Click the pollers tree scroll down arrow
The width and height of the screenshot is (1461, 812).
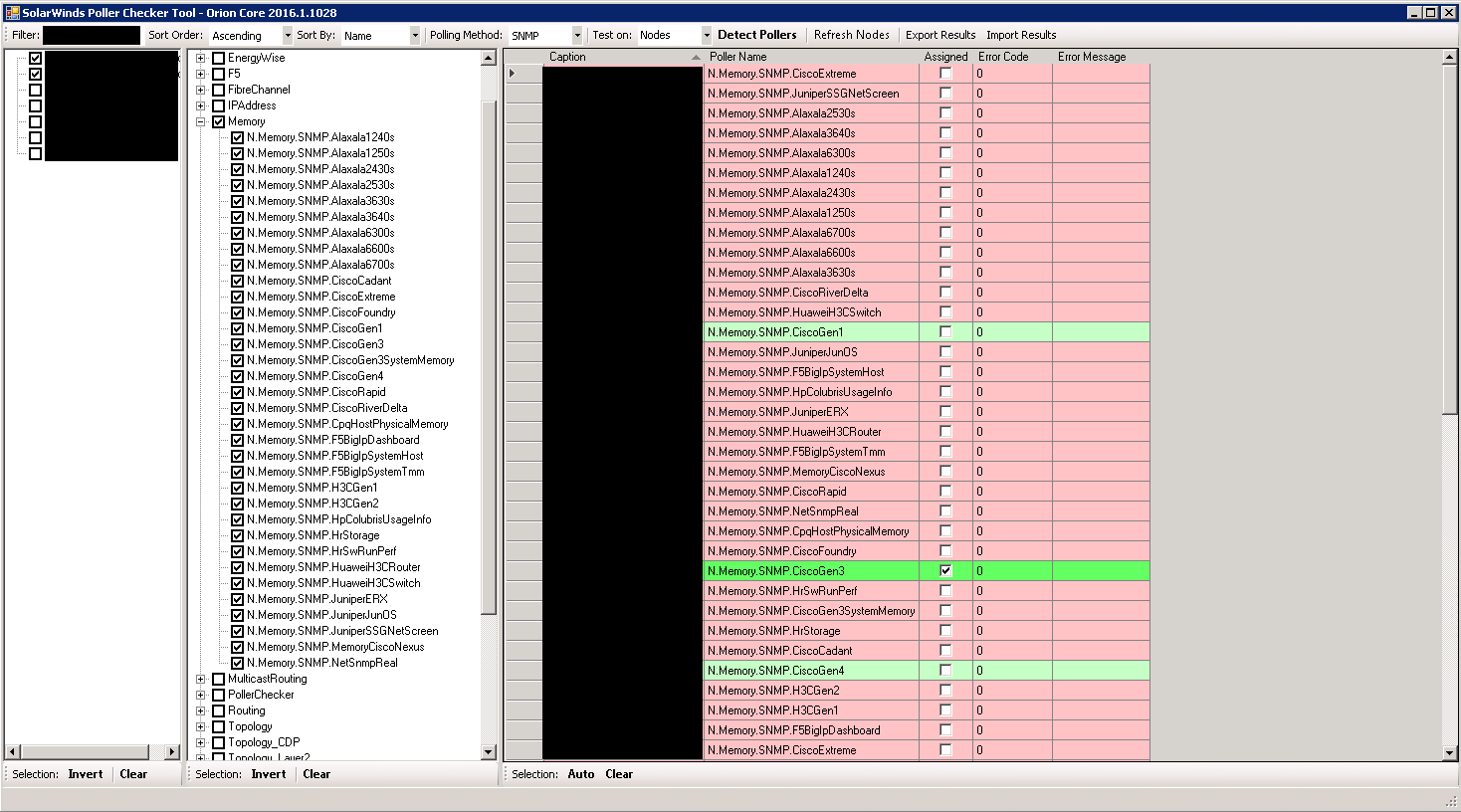489,752
